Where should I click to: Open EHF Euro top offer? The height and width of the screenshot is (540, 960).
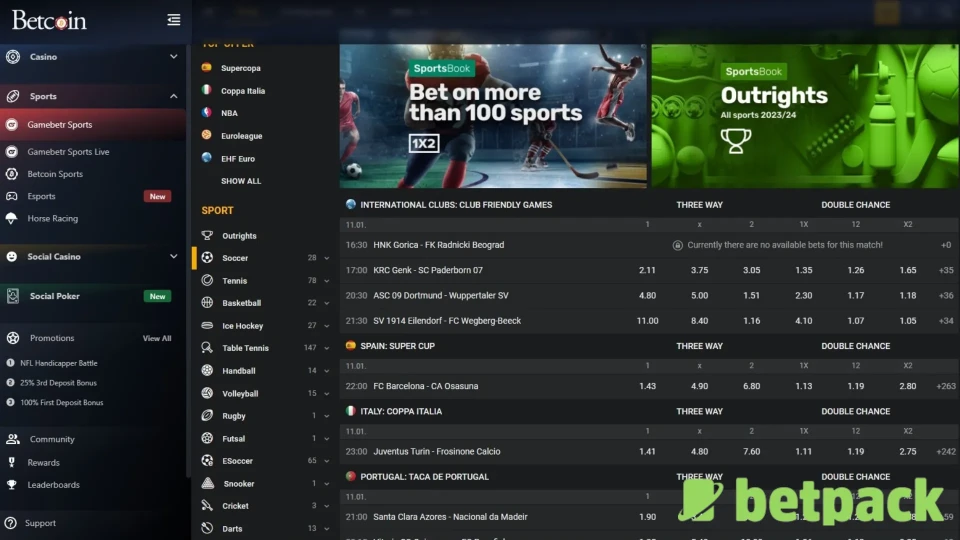click(238, 159)
